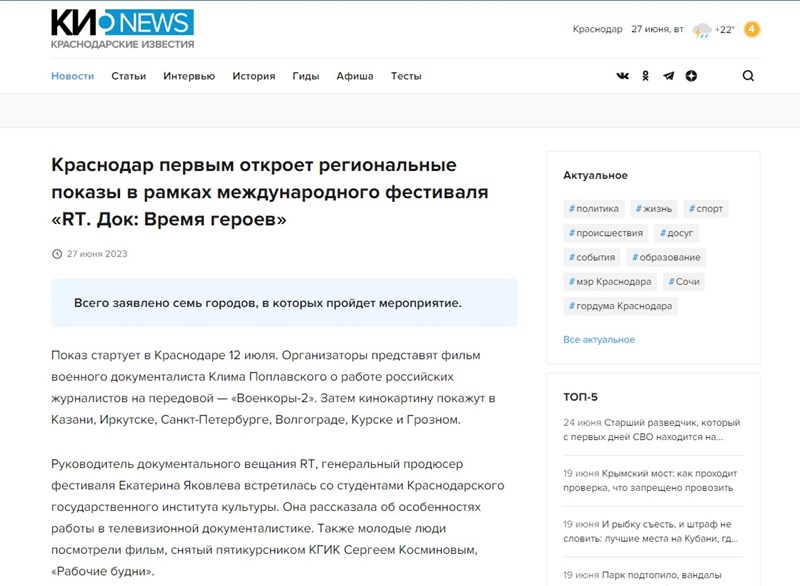Click the header date 27 июня, вт
The image size is (800, 586).
657,29
